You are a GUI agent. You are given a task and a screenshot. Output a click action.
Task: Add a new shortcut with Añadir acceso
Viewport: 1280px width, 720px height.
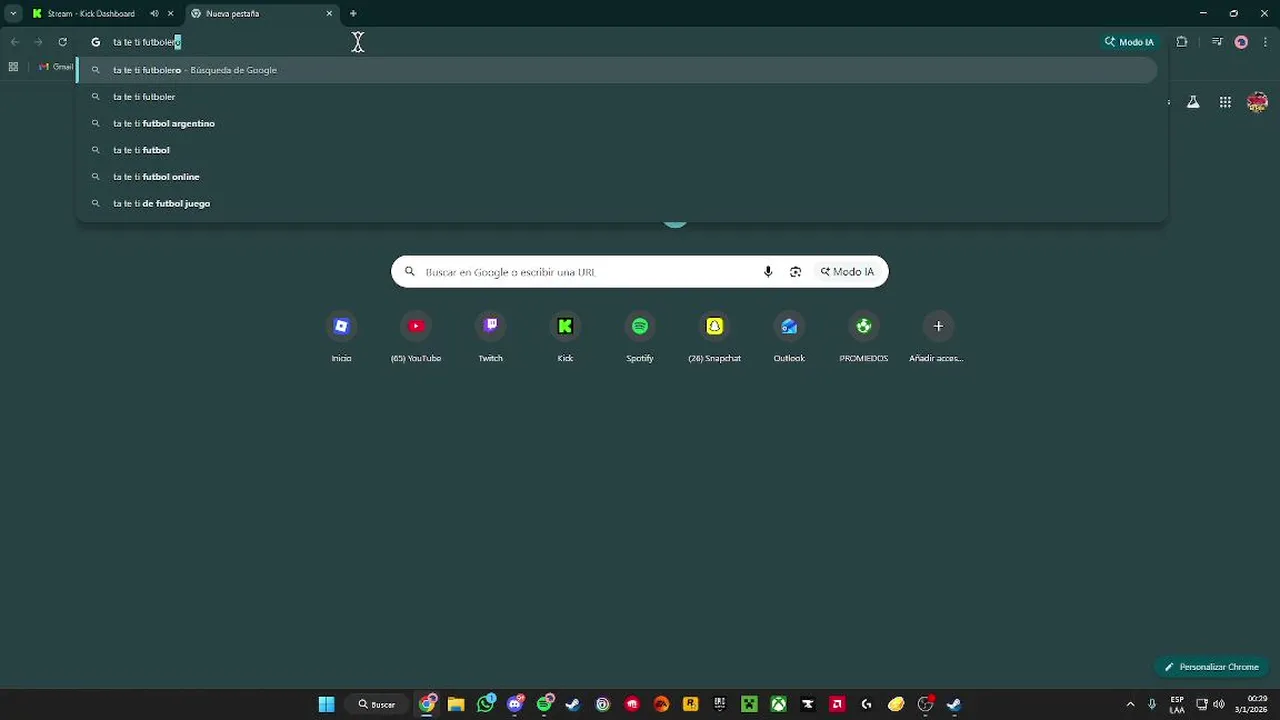(x=938, y=336)
